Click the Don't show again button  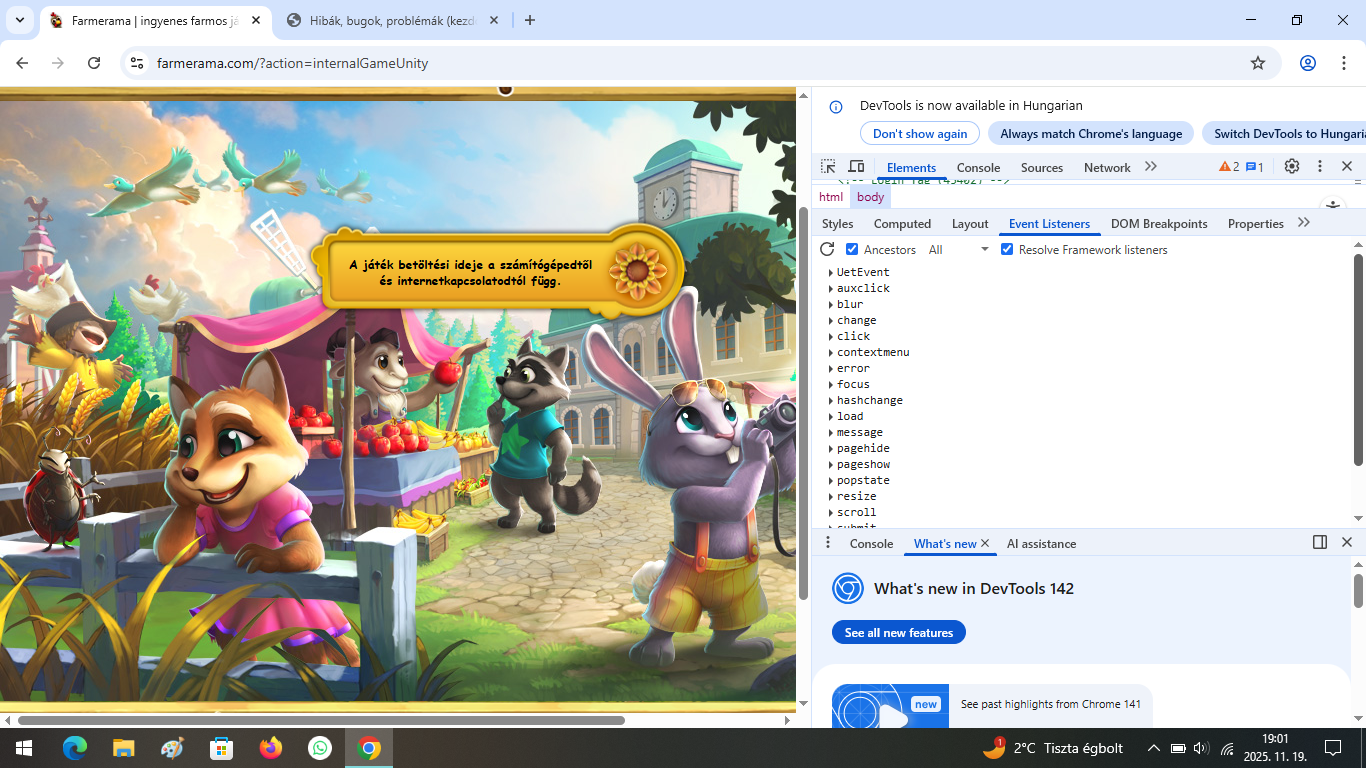pos(920,134)
